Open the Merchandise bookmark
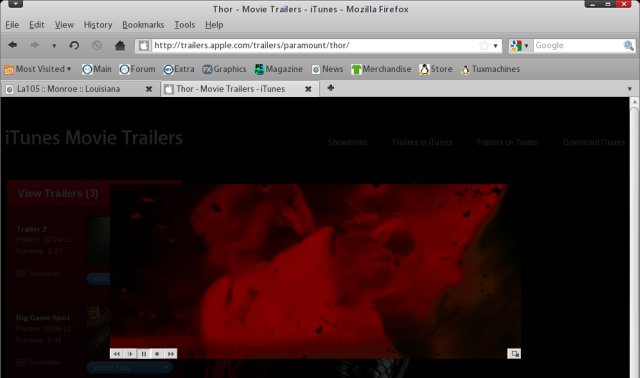Image resolution: width=640 pixels, height=378 pixels. click(x=381, y=69)
